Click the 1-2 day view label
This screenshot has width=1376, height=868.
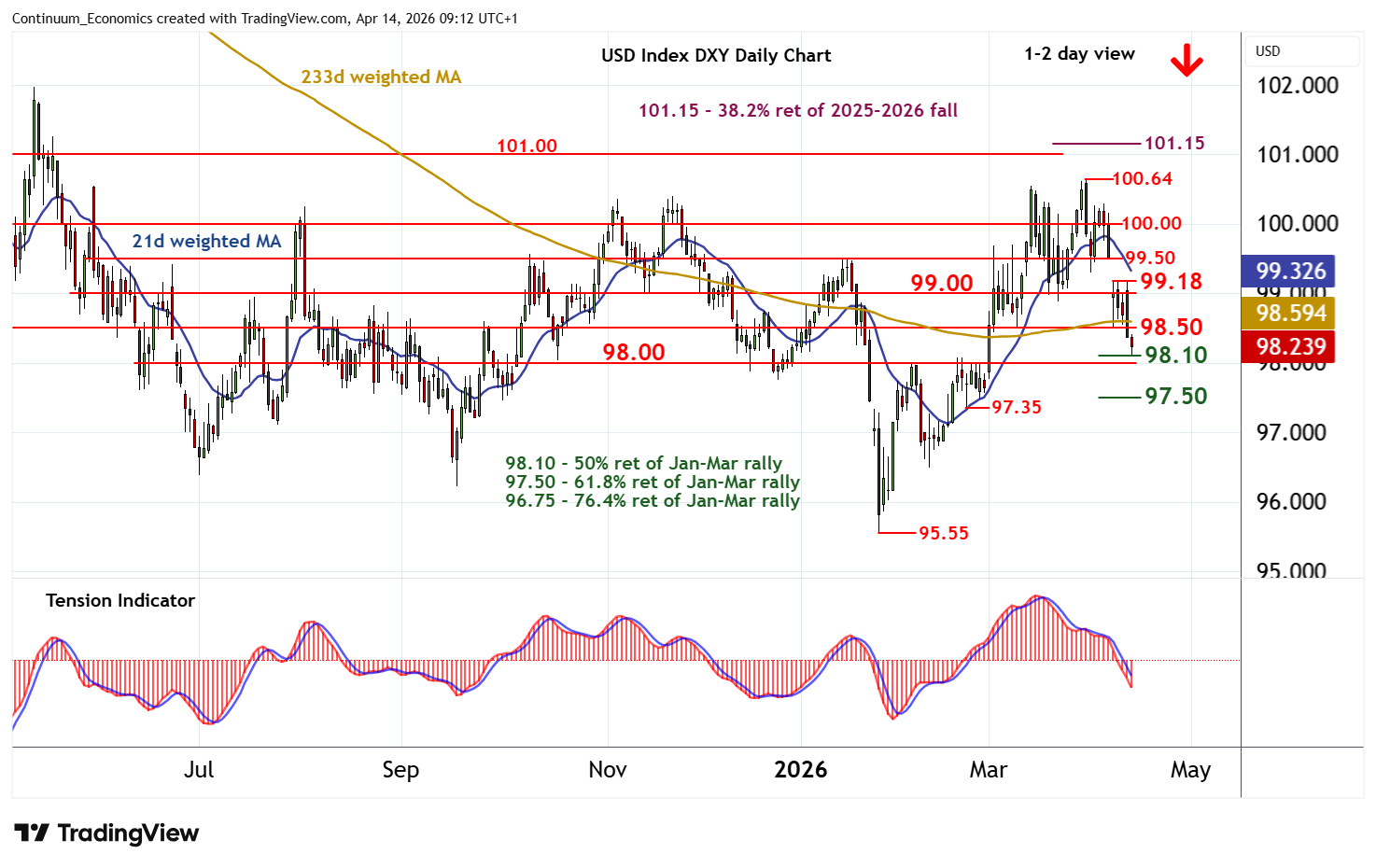(1079, 54)
